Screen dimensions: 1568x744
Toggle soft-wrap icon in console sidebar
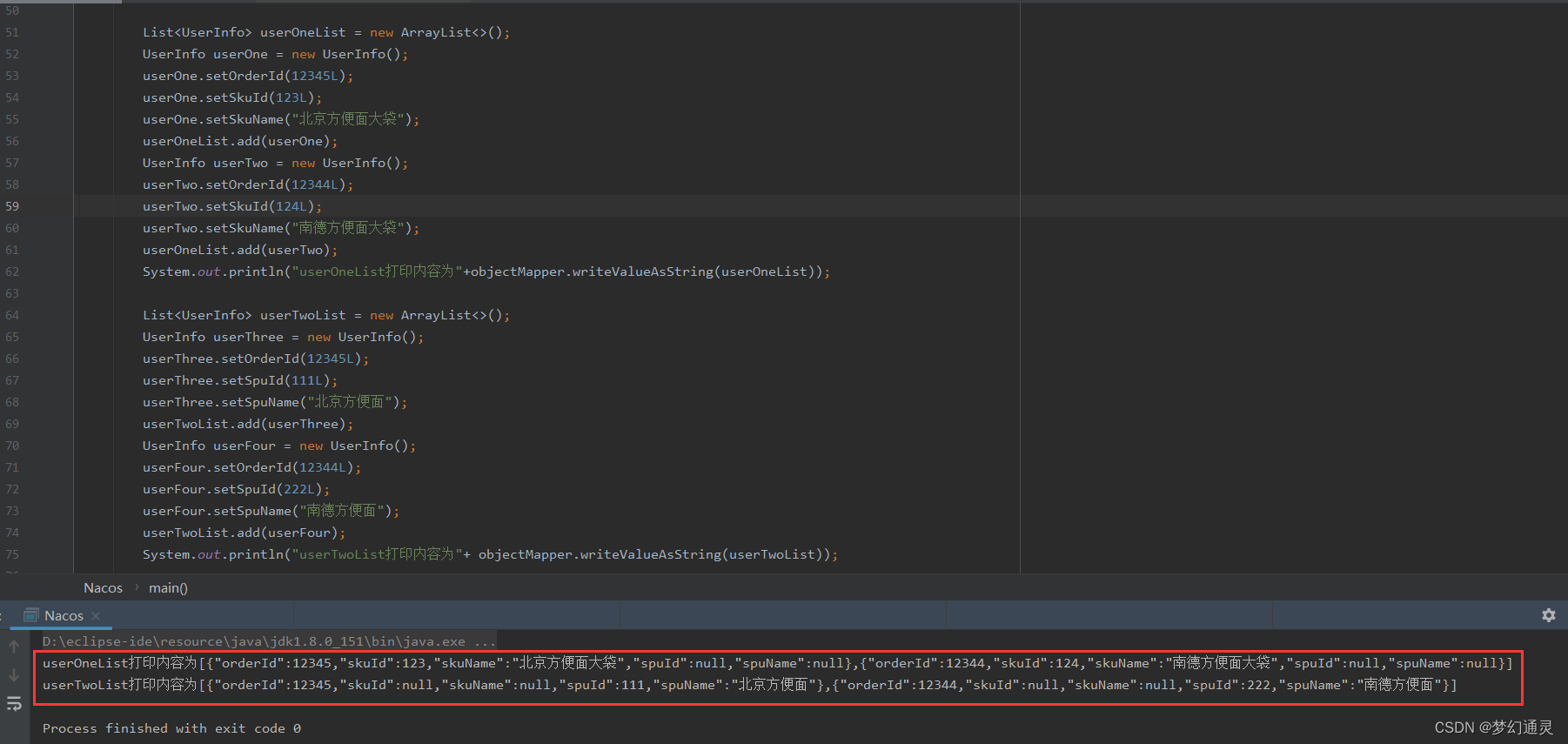click(x=14, y=703)
